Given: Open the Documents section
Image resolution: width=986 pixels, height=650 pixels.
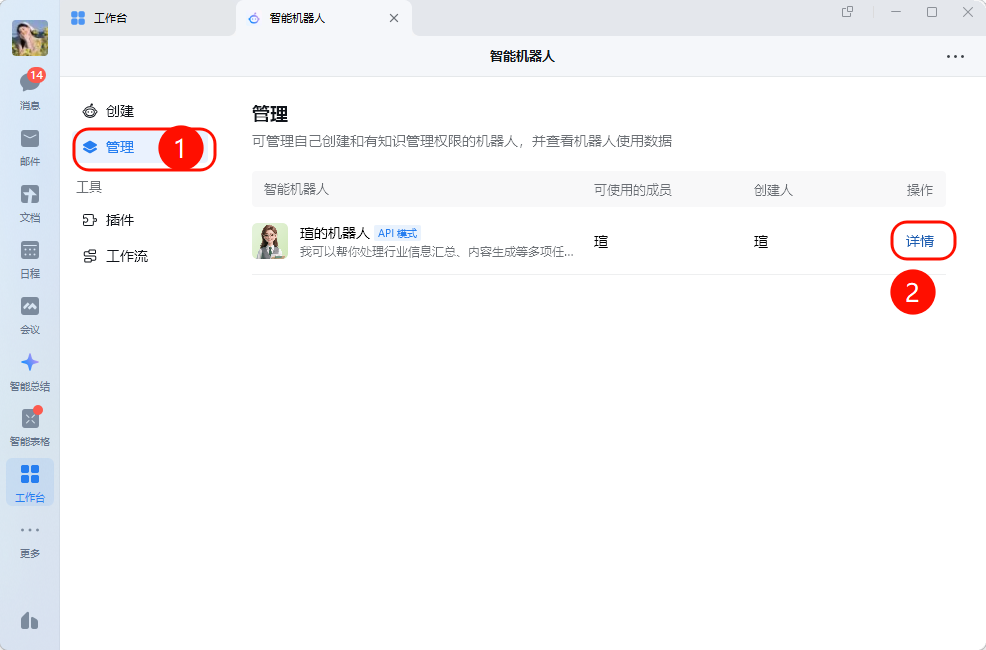Looking at the screenshot, I should 30,204.
